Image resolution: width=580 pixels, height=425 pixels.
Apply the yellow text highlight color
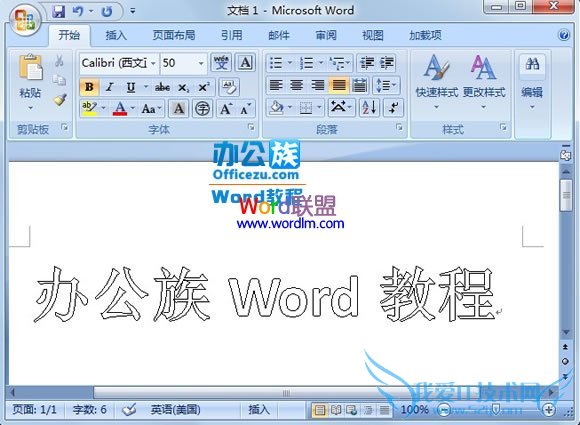pos(89,109)
